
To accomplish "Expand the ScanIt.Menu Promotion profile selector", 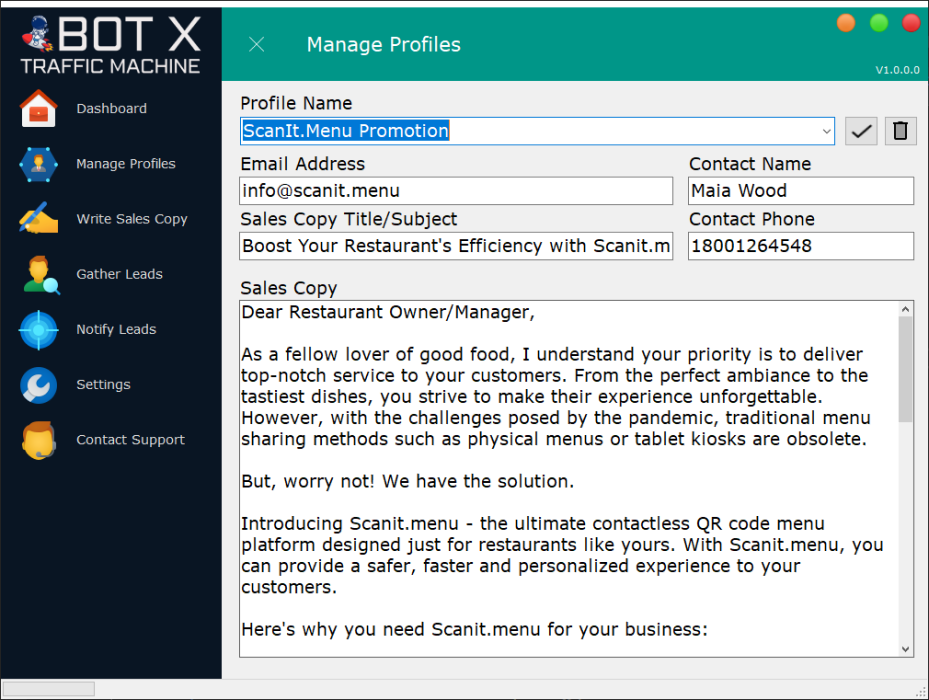I will pos(826,130).
